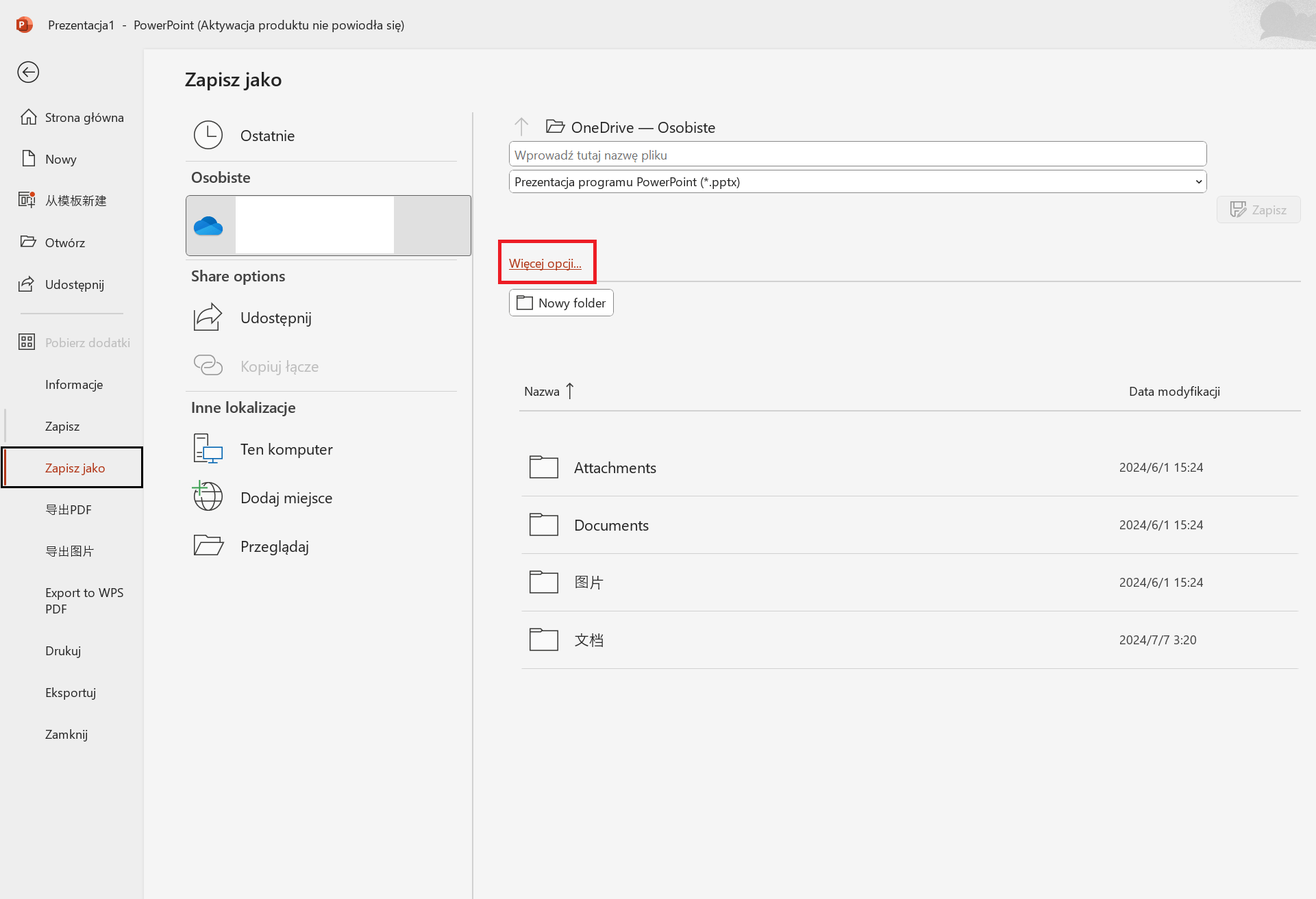1316x899 pixels.
Task: Go up one folder level arrow
Action: coord(521,127)
